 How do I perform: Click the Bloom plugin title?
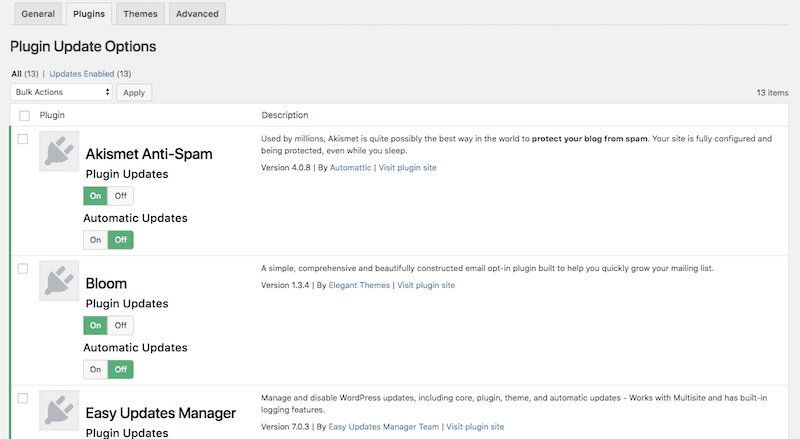point(106,283)
